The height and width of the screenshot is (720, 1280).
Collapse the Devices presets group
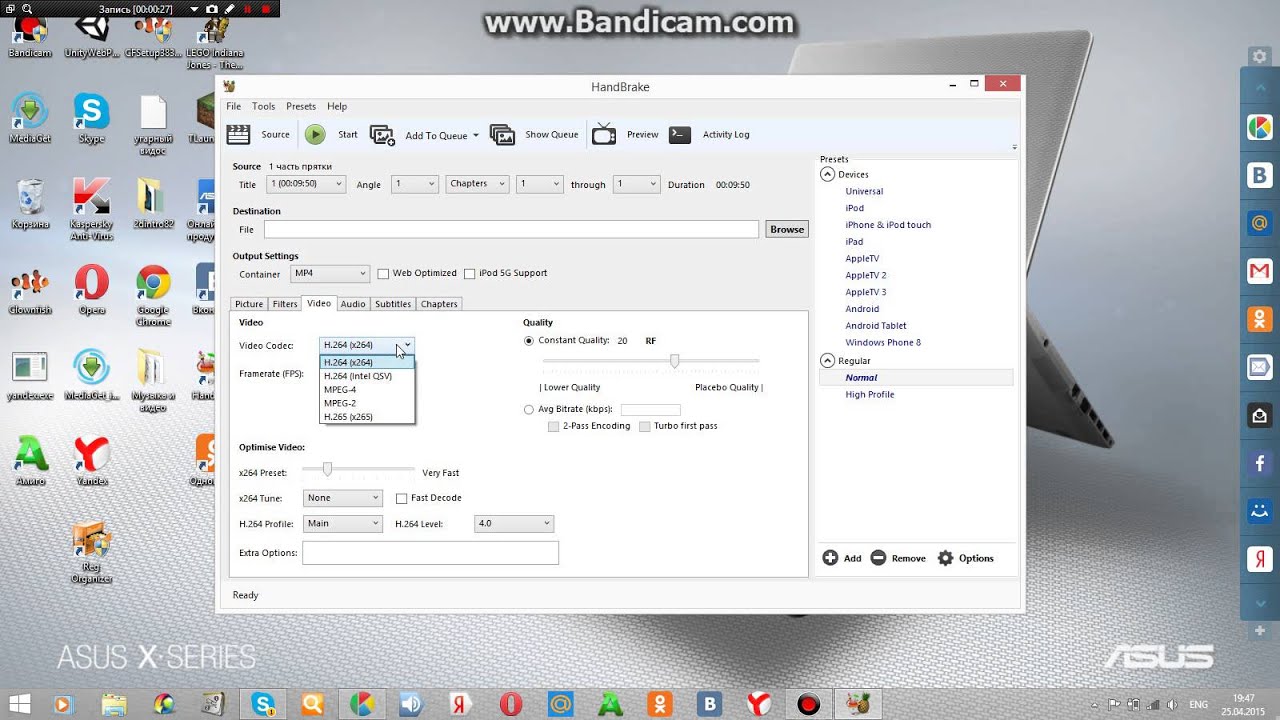click(827, 174)
